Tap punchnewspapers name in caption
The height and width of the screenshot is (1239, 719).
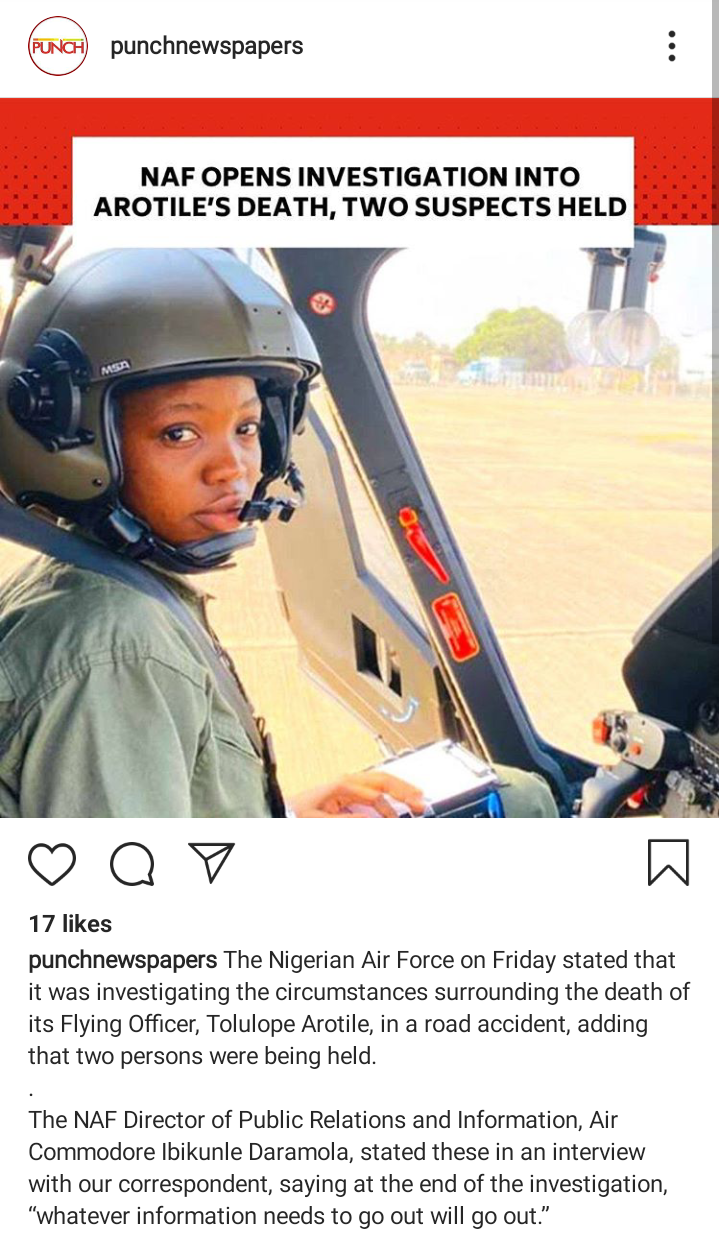click(x=123, y=960)
